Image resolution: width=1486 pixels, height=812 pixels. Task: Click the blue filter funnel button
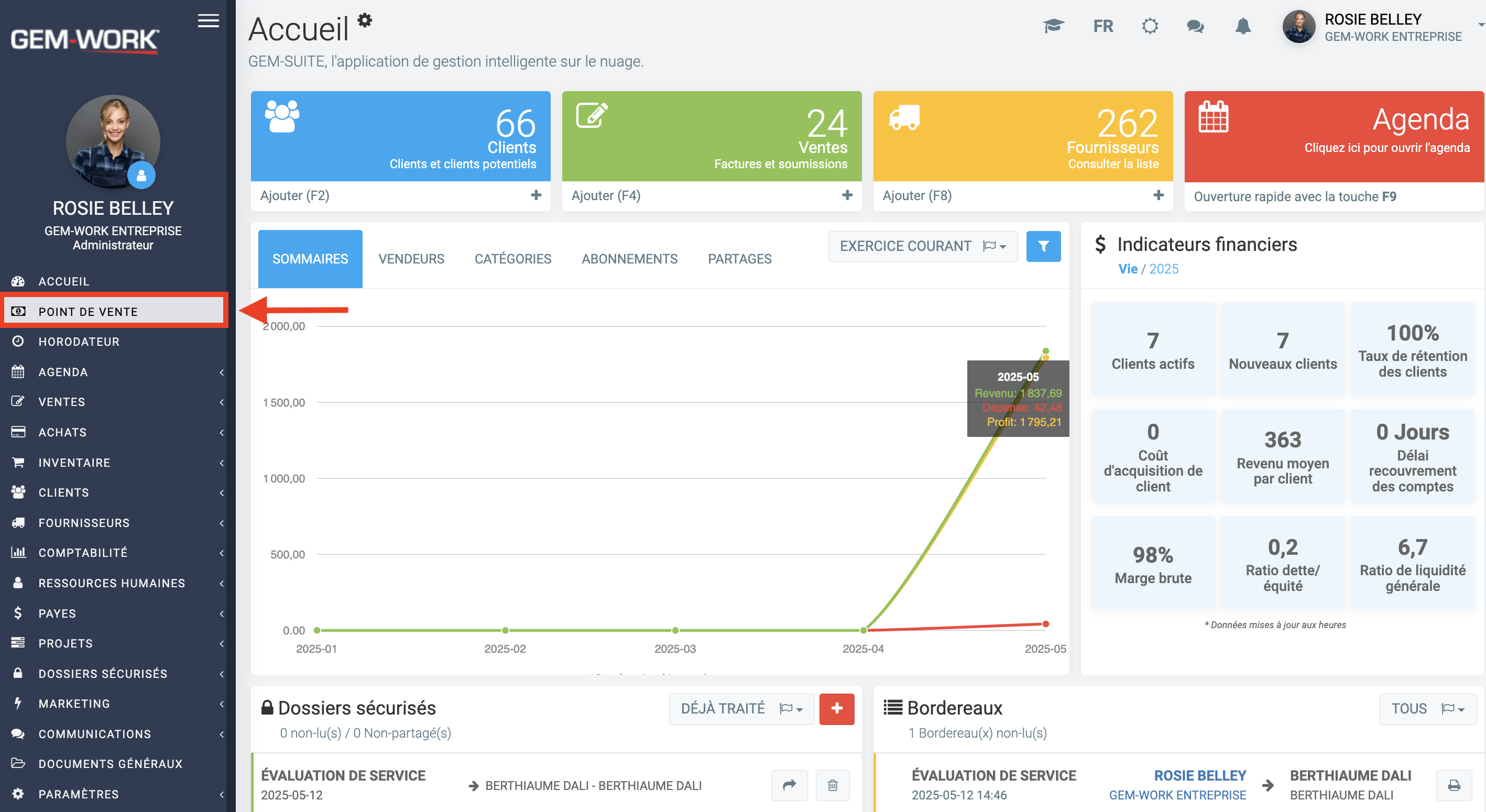[1043, 246]
